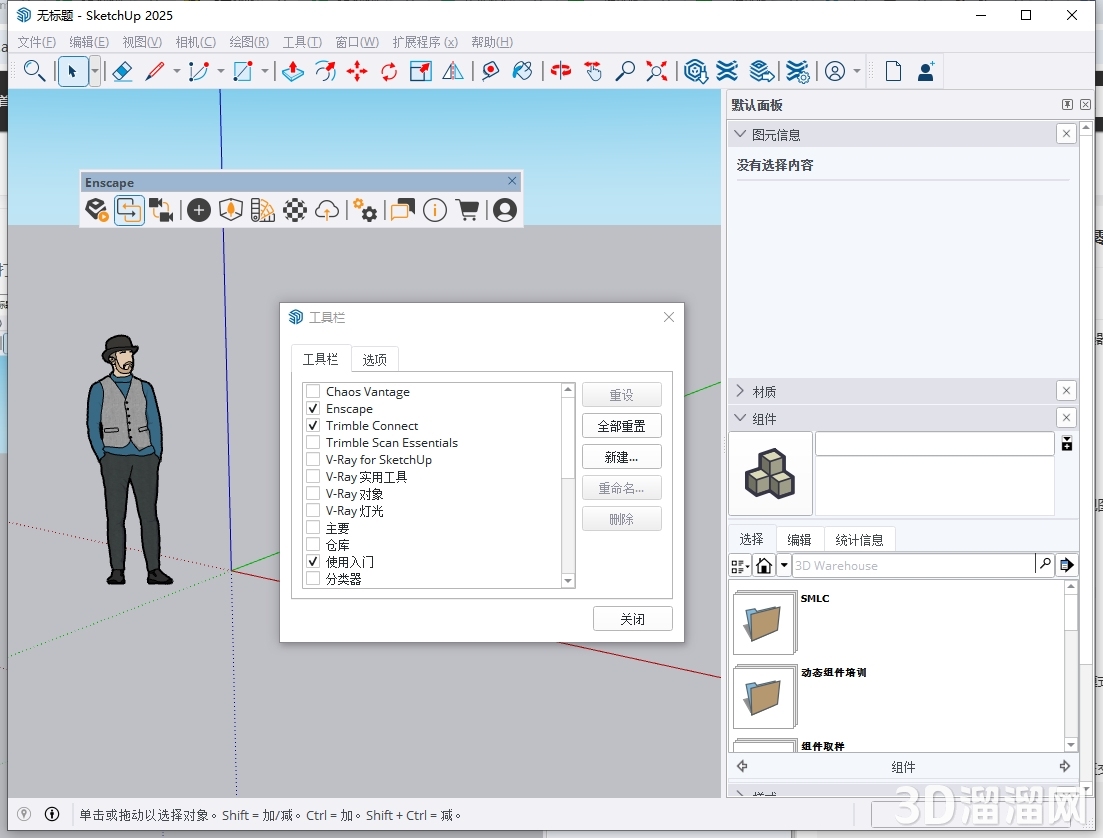
Task: Click the 3D Warehouse search field
Action: coord(914,565)
